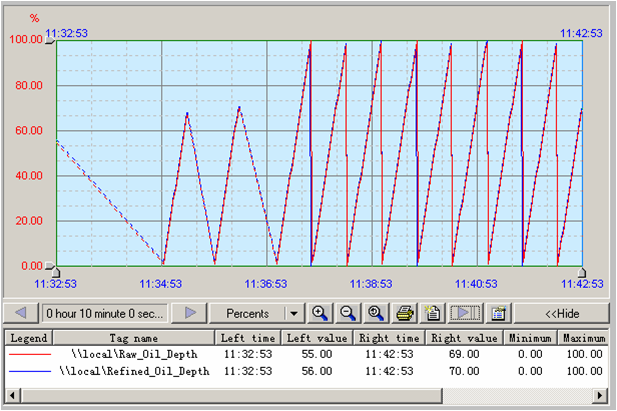
Task: Click the Legend column header
Action: point(29,338)
